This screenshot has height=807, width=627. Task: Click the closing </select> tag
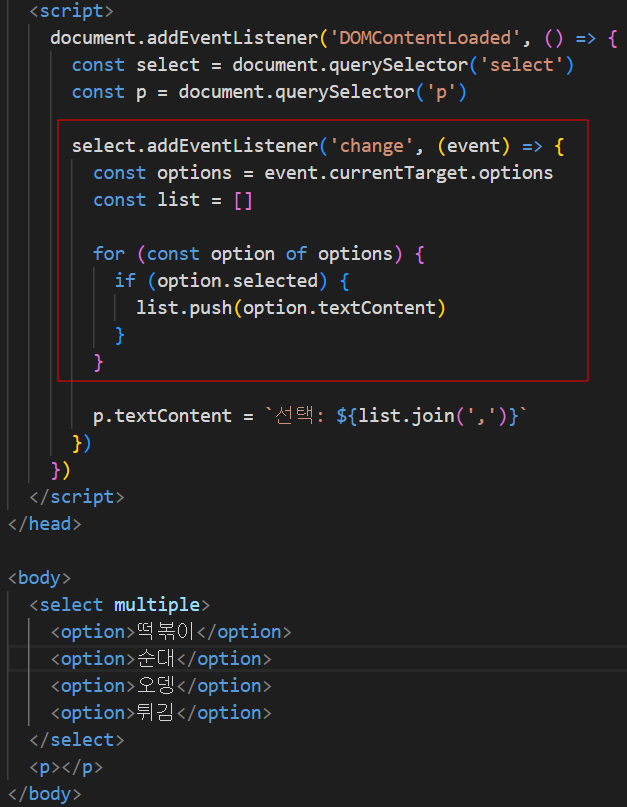pyautogui.click(x=77, y=740)
